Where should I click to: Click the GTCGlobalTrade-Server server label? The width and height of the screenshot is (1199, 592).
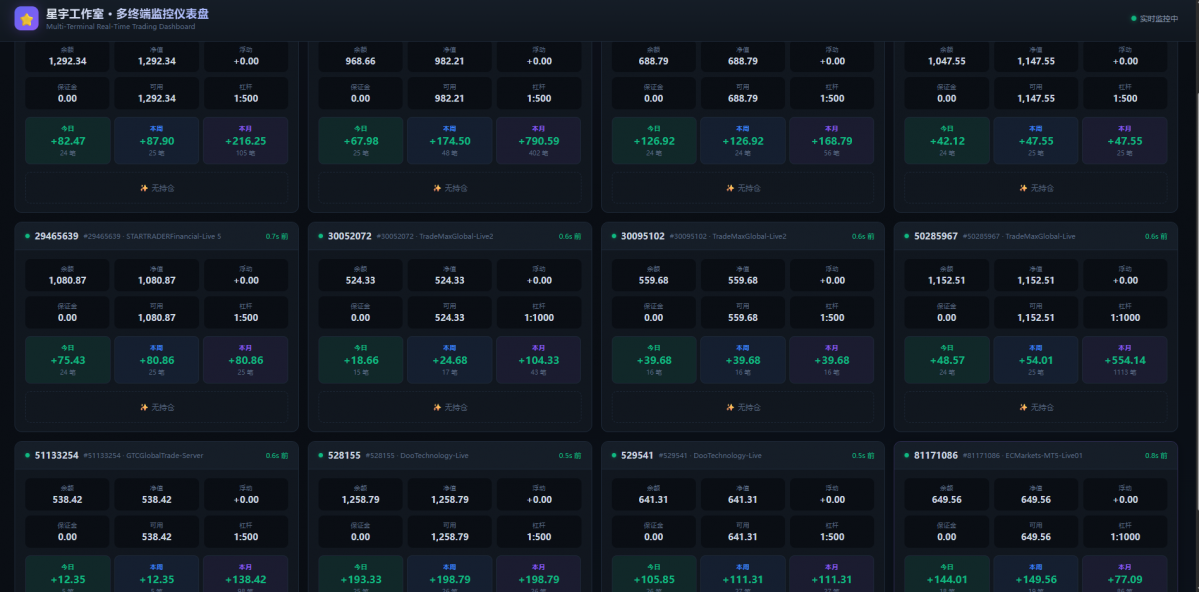coord(164,456)
